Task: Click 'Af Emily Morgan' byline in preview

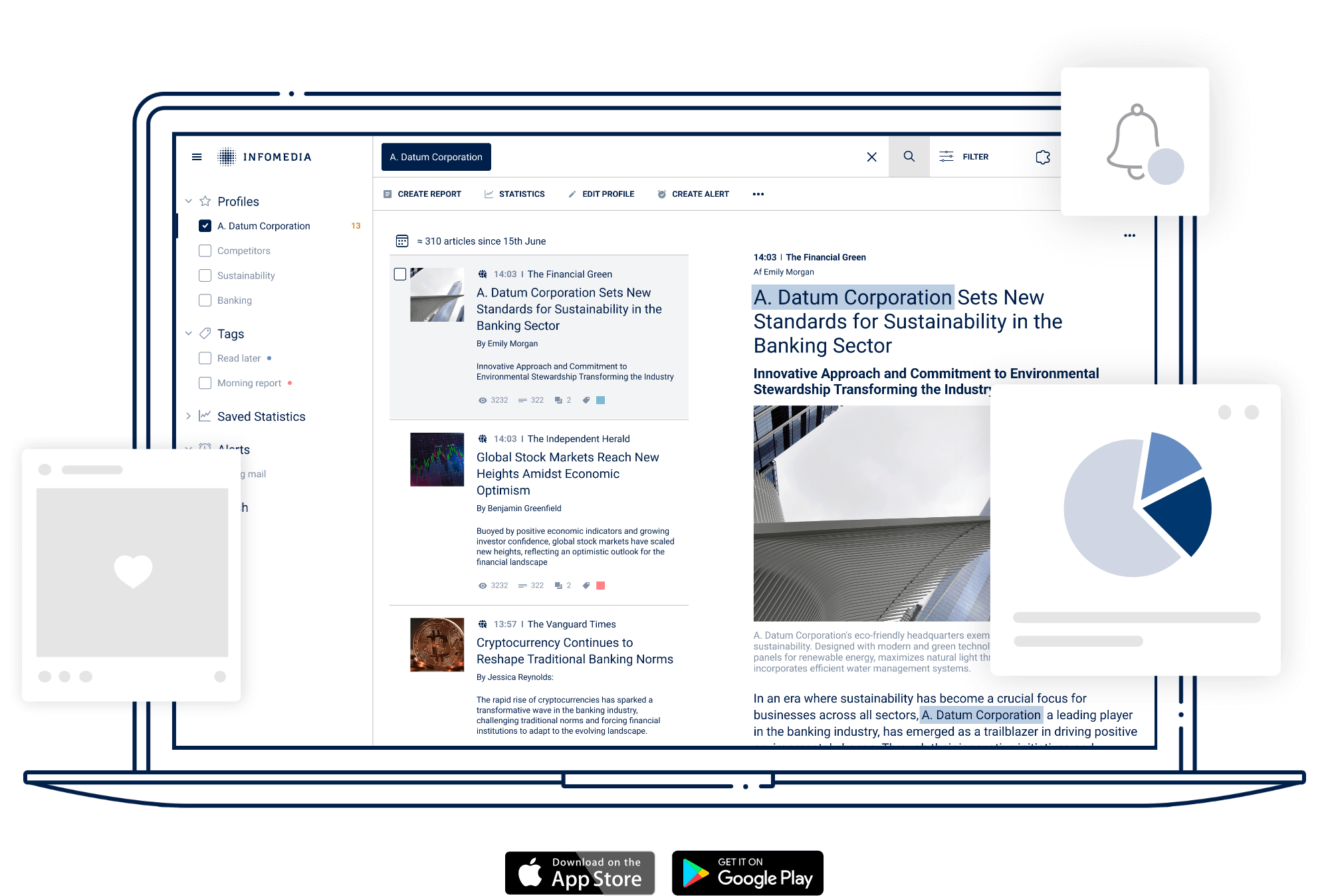Action: click(x=784, y=272)
